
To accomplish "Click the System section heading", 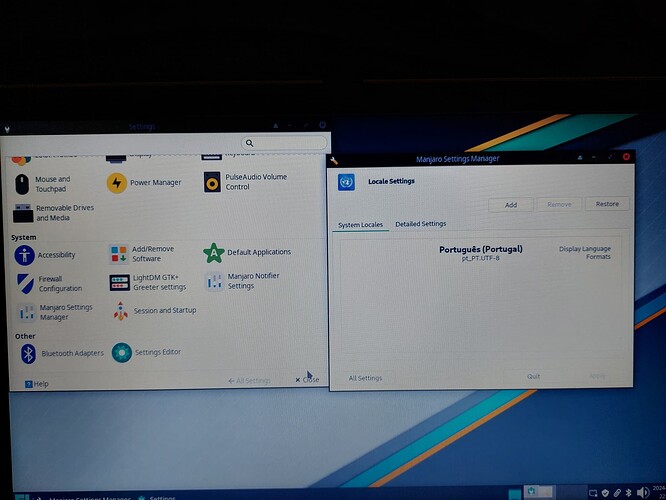I will pos(24,237).
